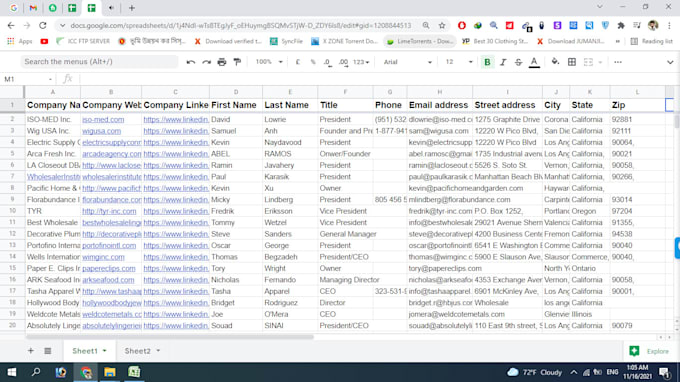The height and width of the screenshot is (382, 680).
Task: Select the Email address header cell
Action: pos(440,105)
